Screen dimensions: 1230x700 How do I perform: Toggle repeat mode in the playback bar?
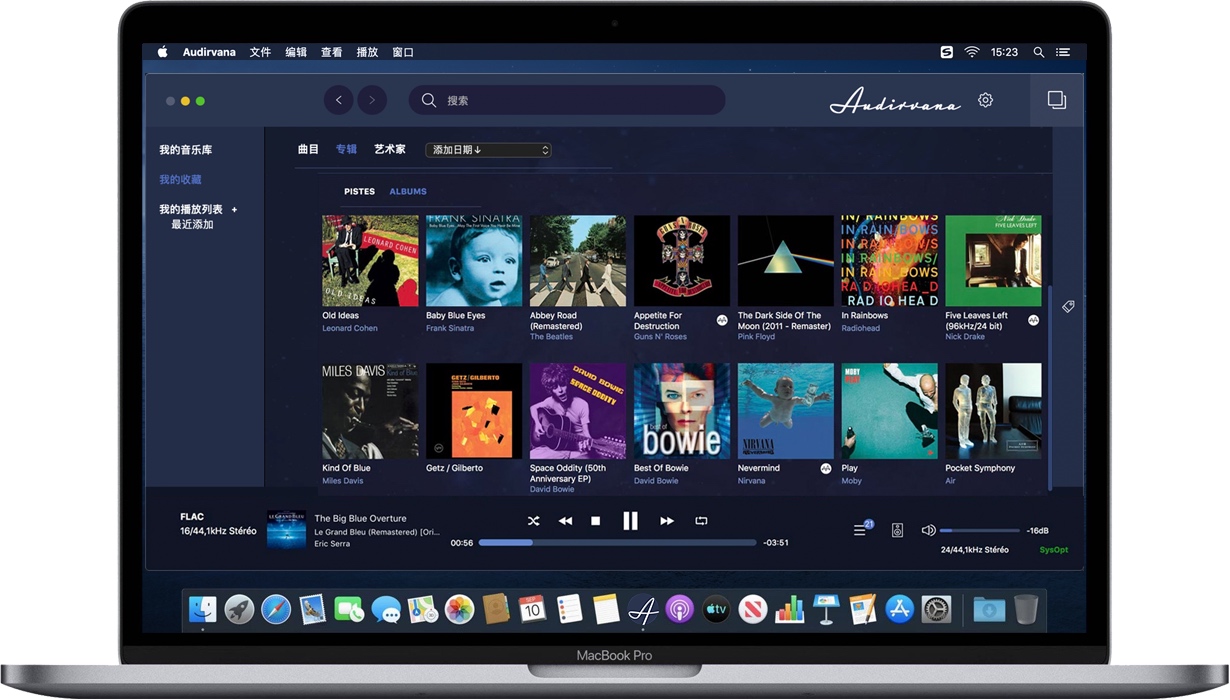click(701, 520)
